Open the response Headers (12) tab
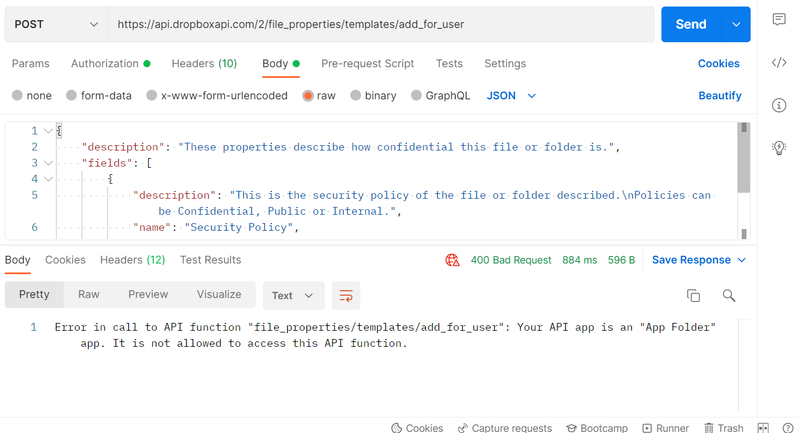 click(x=133, y=260)
